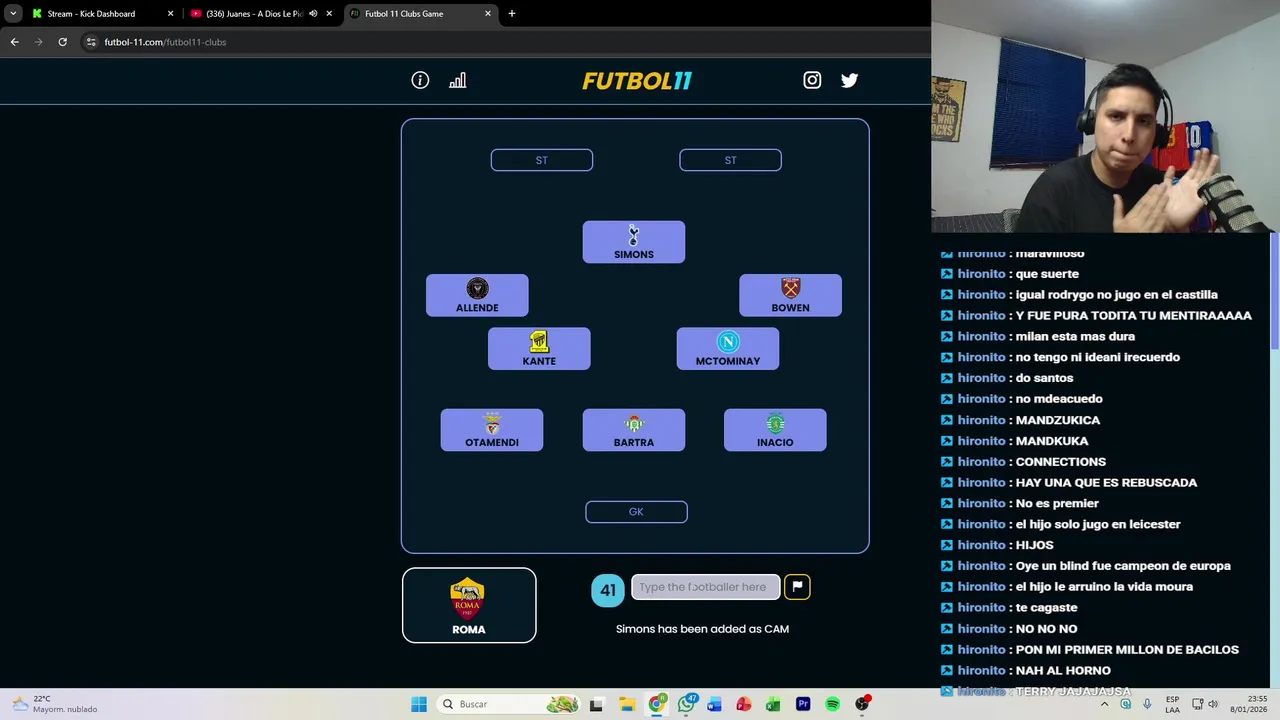Click the Kante player card
This screenshot has height=720, width=1280.
point(539,349)
